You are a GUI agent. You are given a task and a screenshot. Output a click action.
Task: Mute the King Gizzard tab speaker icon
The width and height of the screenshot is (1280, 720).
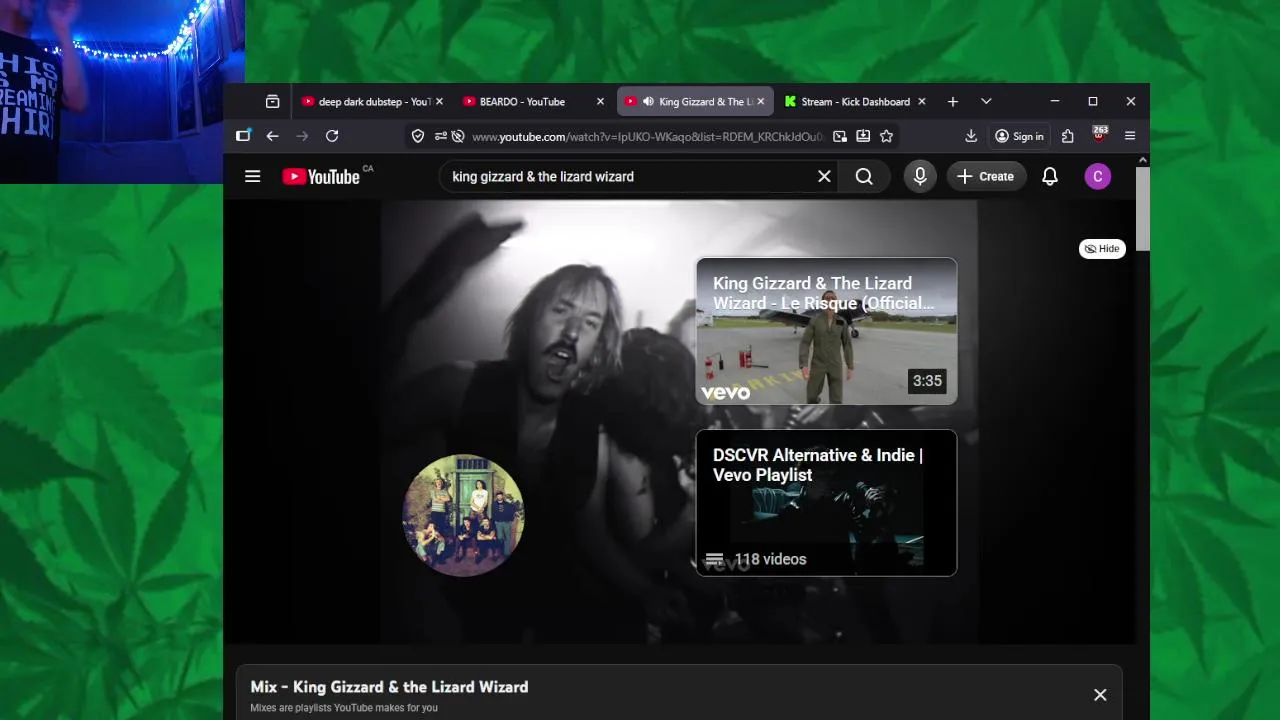click(x=648, y=101)
